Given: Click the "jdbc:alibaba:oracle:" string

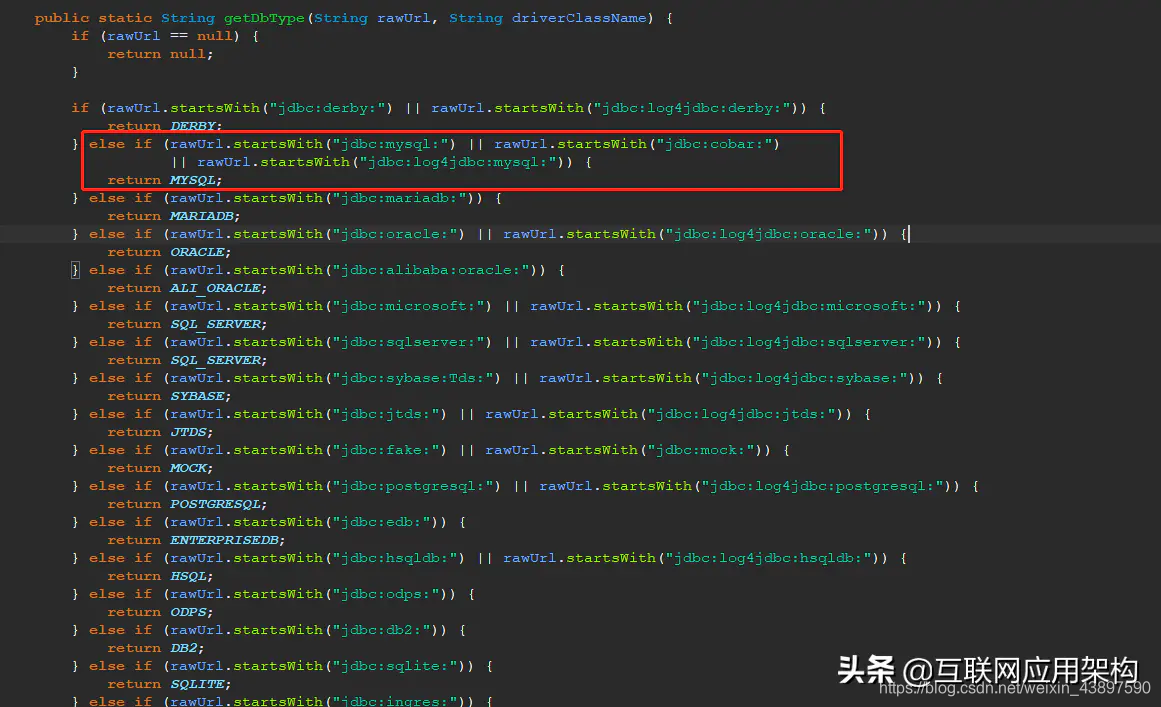Looking at the screenshot, I should coord(432,270).
